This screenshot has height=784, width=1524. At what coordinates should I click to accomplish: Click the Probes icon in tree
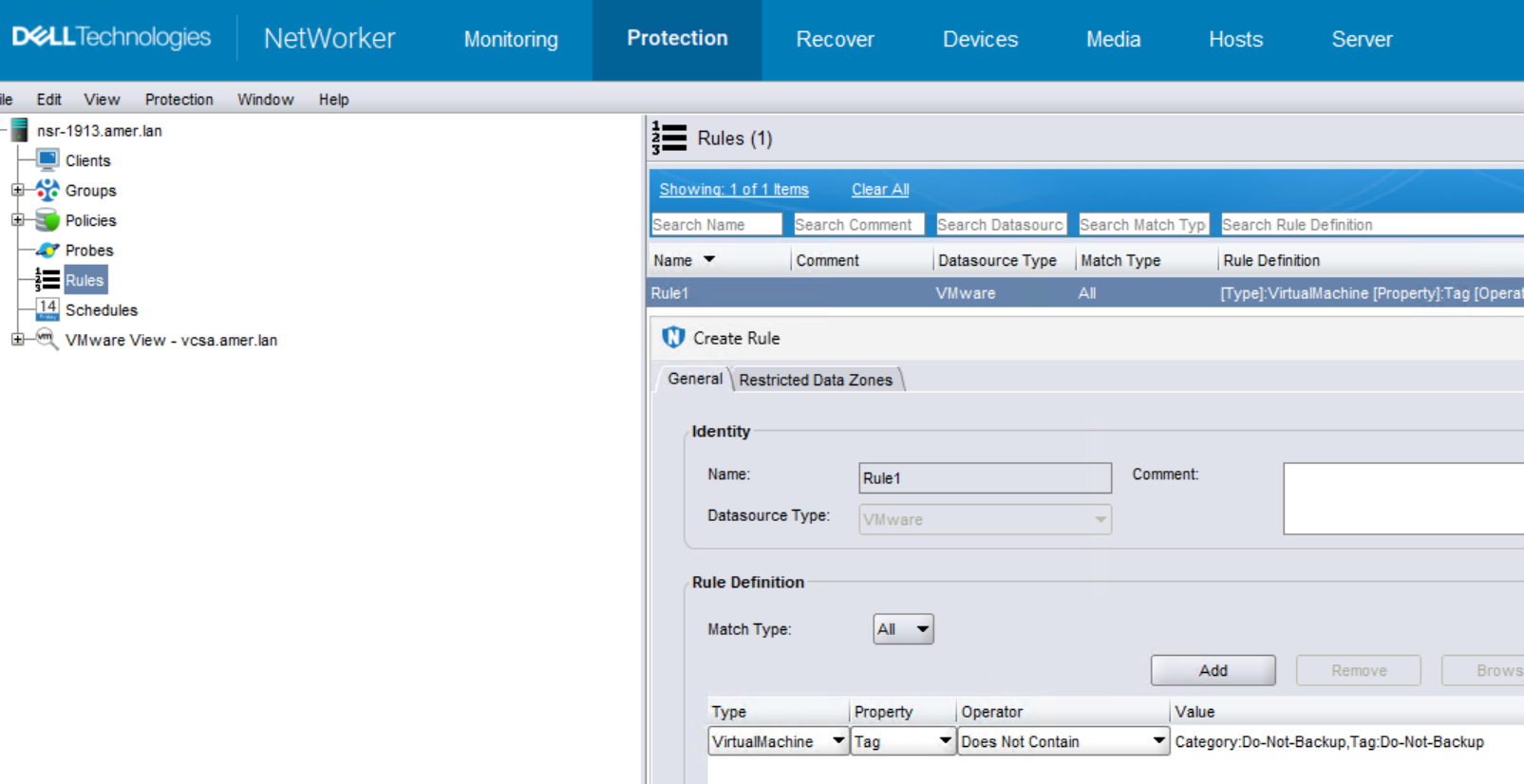tap(47, 251)
